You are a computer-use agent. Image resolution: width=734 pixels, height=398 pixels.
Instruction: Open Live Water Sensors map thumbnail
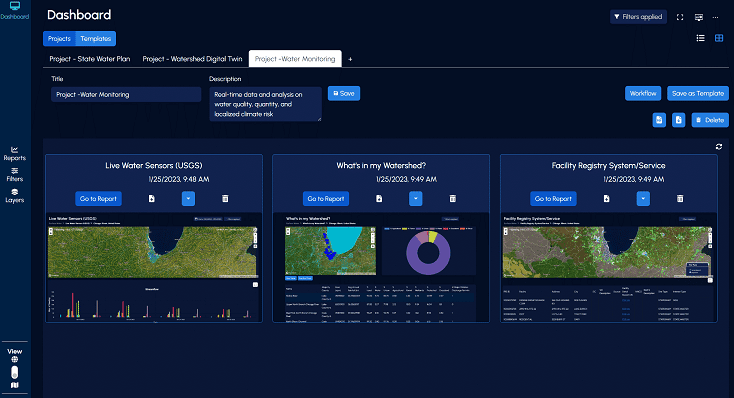tap(153, 252)
